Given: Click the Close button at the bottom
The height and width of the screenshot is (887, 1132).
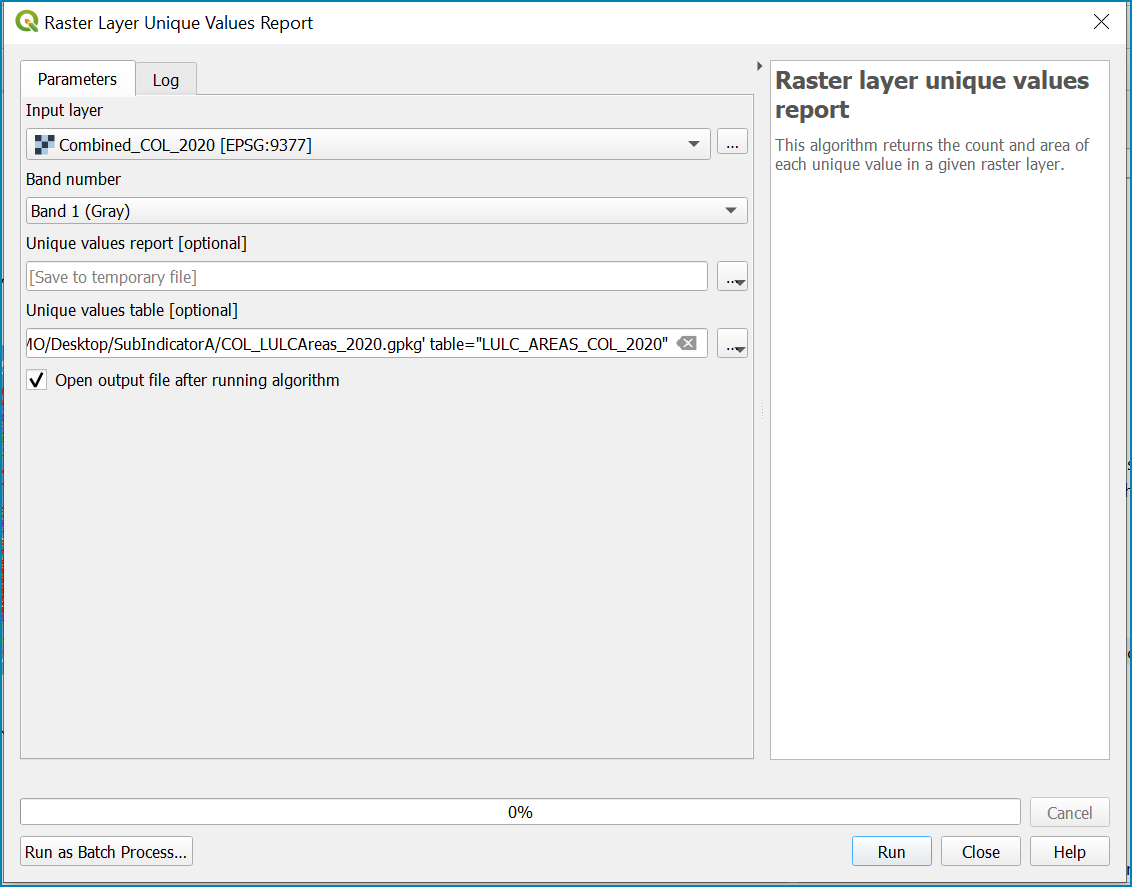Looking at the screenshot, I should [x=980, y=852].
